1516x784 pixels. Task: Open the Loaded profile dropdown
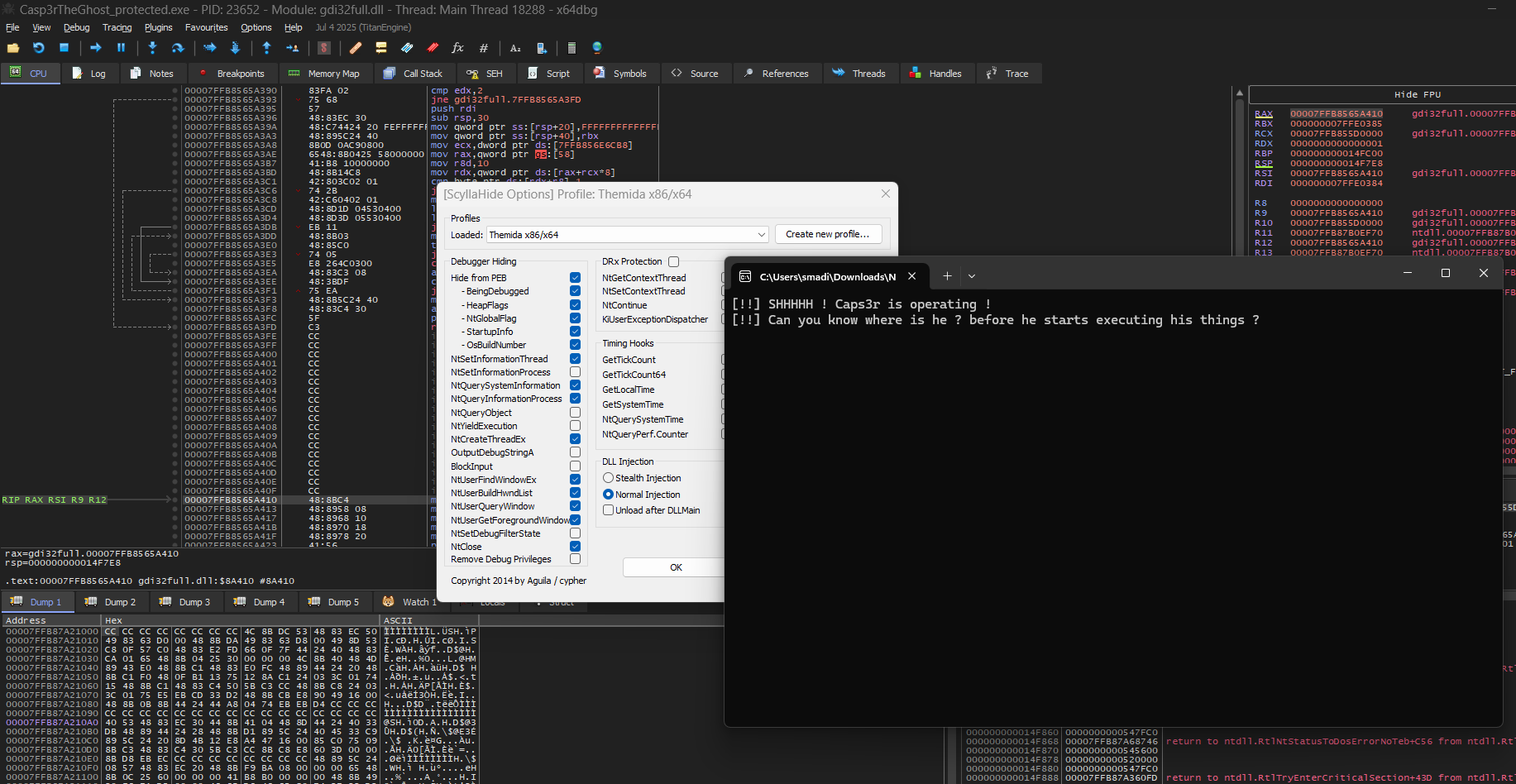pos(627,235)
